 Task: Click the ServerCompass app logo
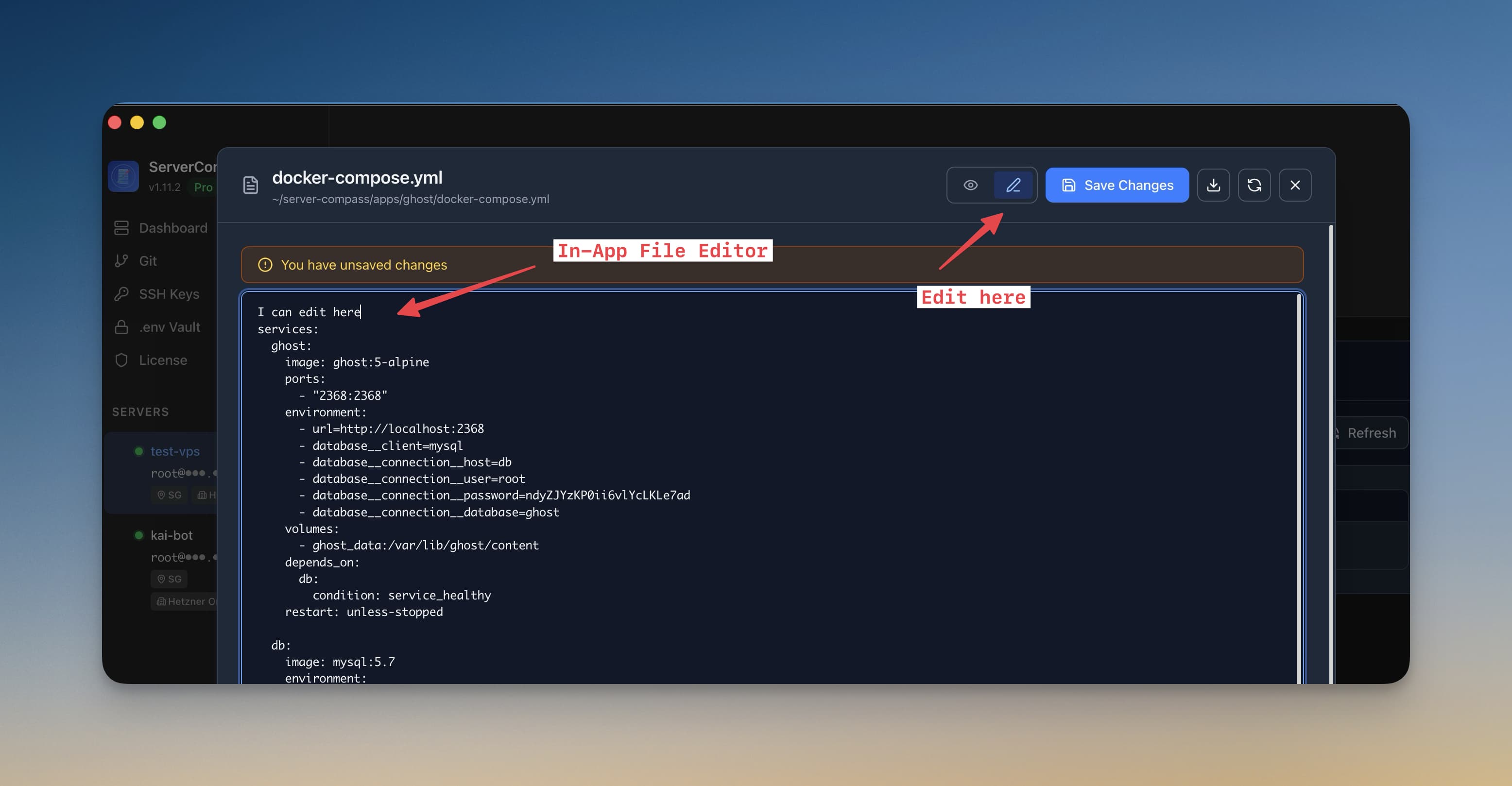tap(123, 176)
